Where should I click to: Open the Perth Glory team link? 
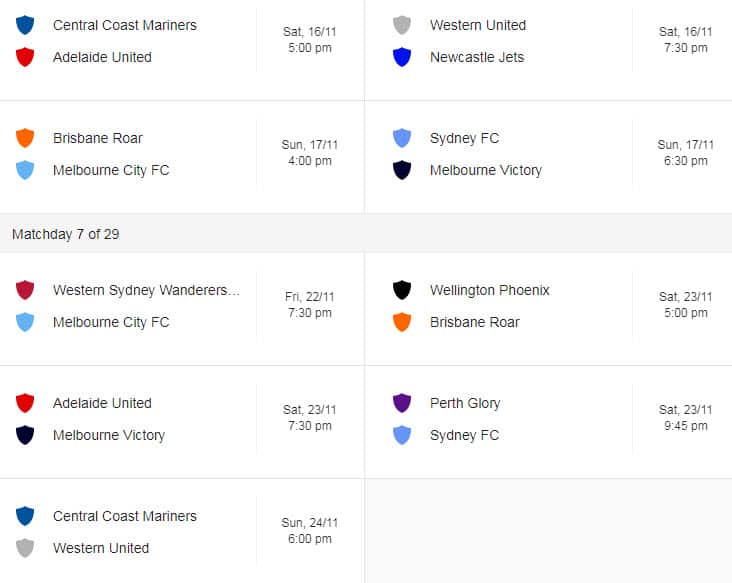pyautogui.click(x=465, y=403)
